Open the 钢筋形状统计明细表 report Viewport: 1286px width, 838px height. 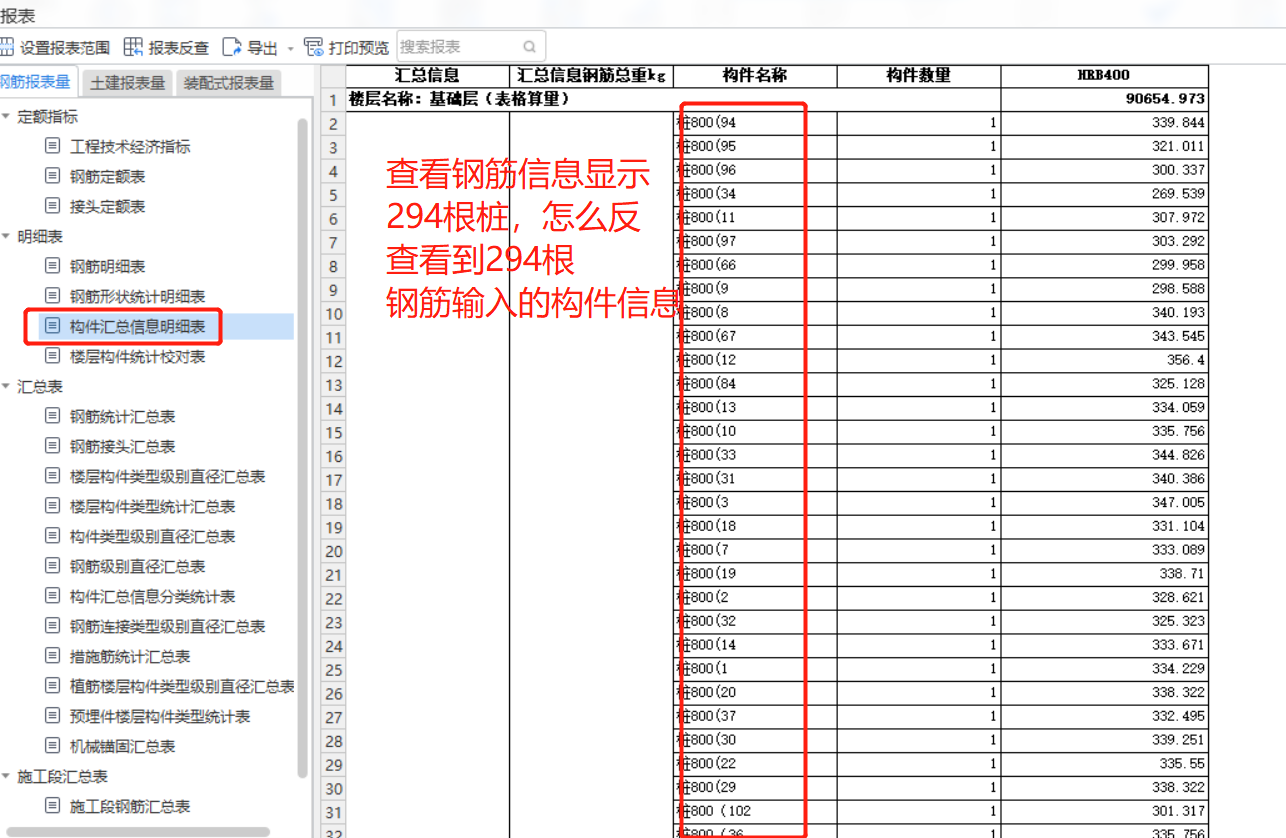(x=137, y=297)
